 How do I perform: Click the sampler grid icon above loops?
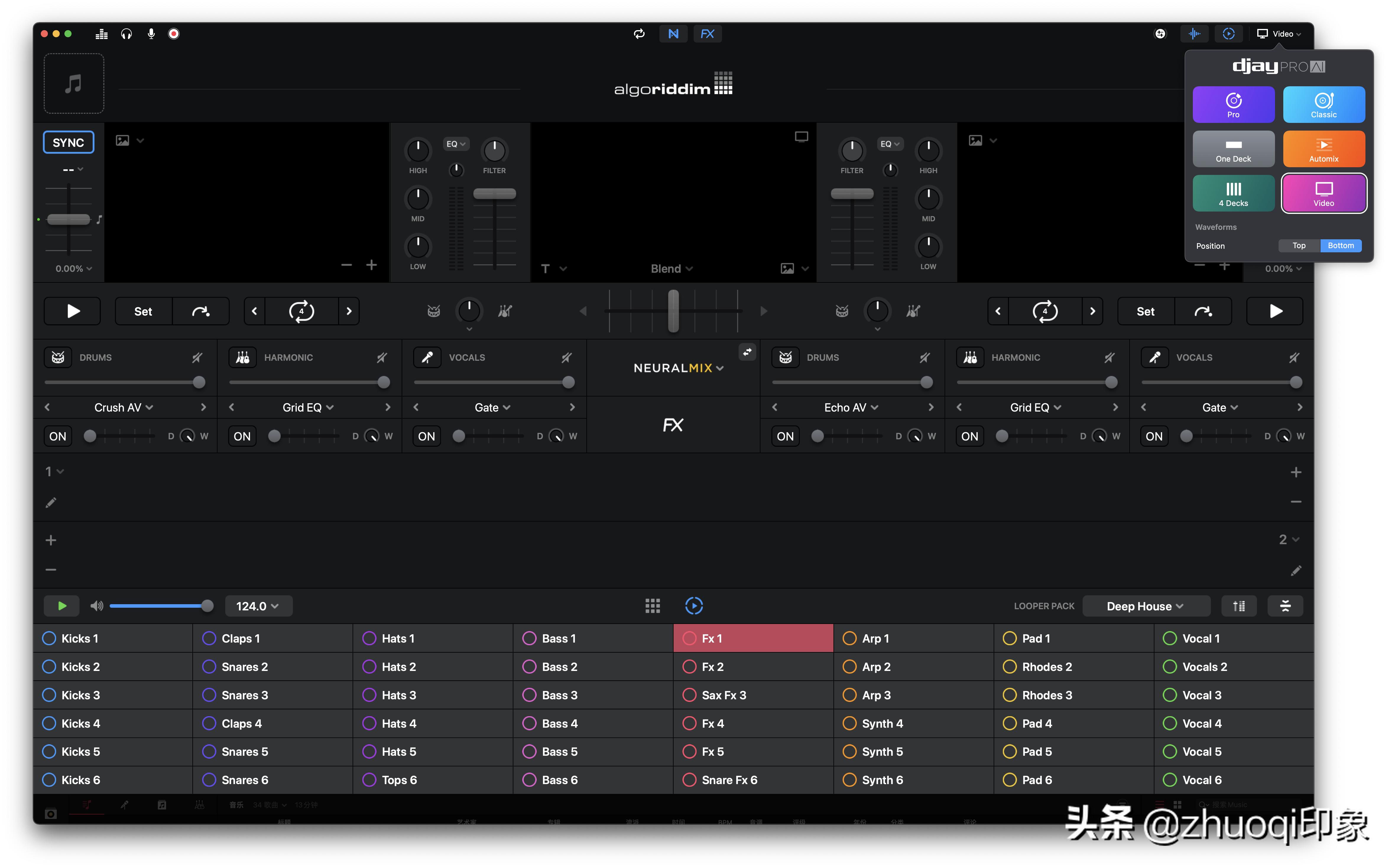652,606
